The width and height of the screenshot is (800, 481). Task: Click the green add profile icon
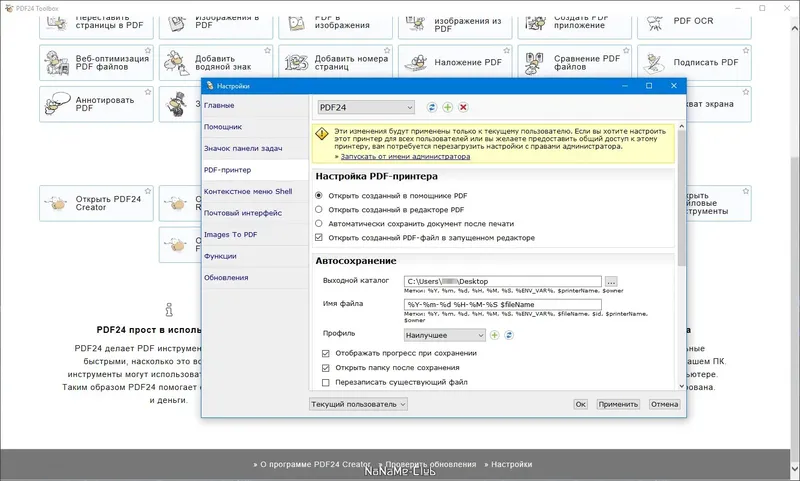(494, 335)
